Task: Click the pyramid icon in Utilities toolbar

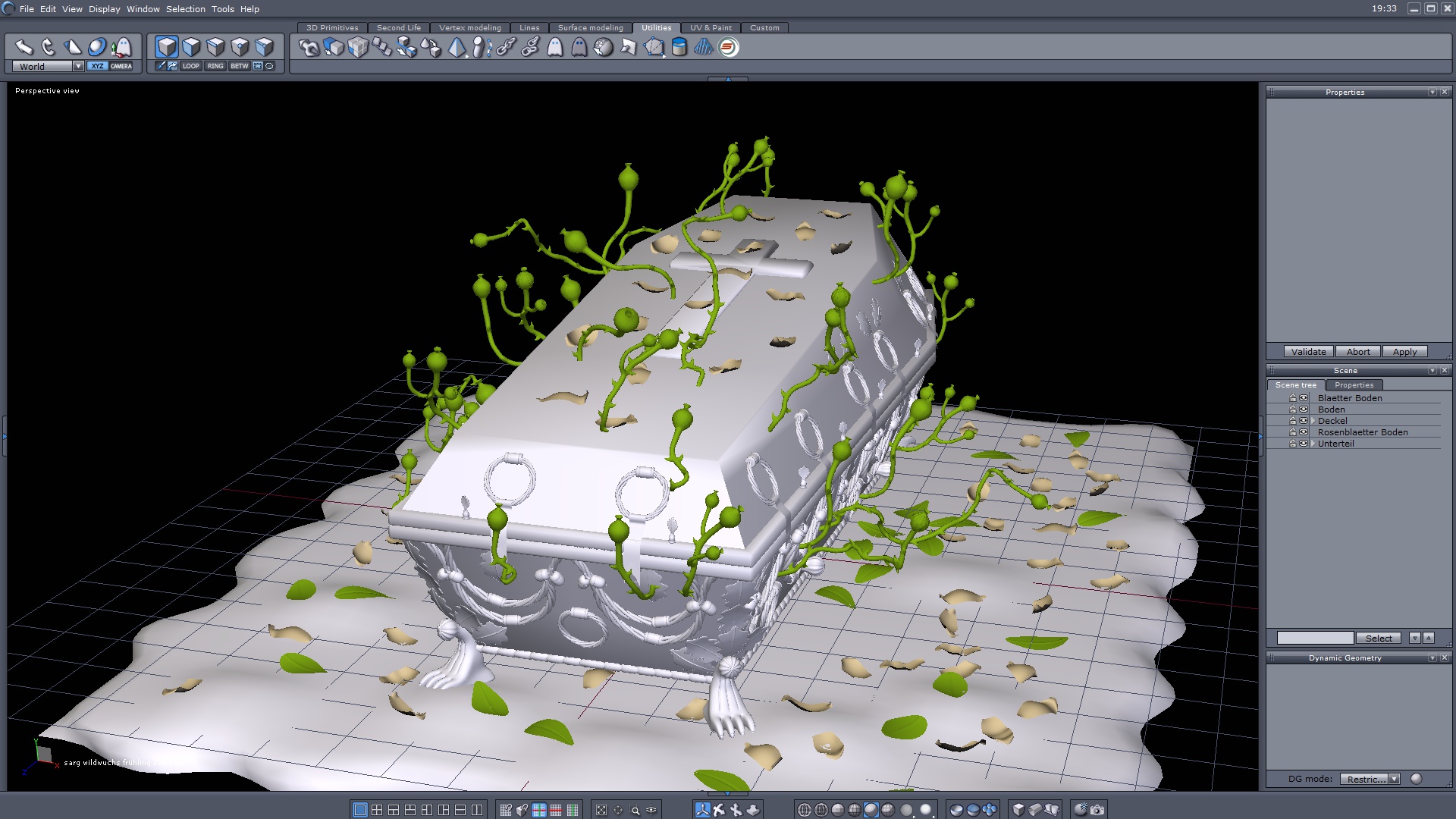Action: coord(457,47)
